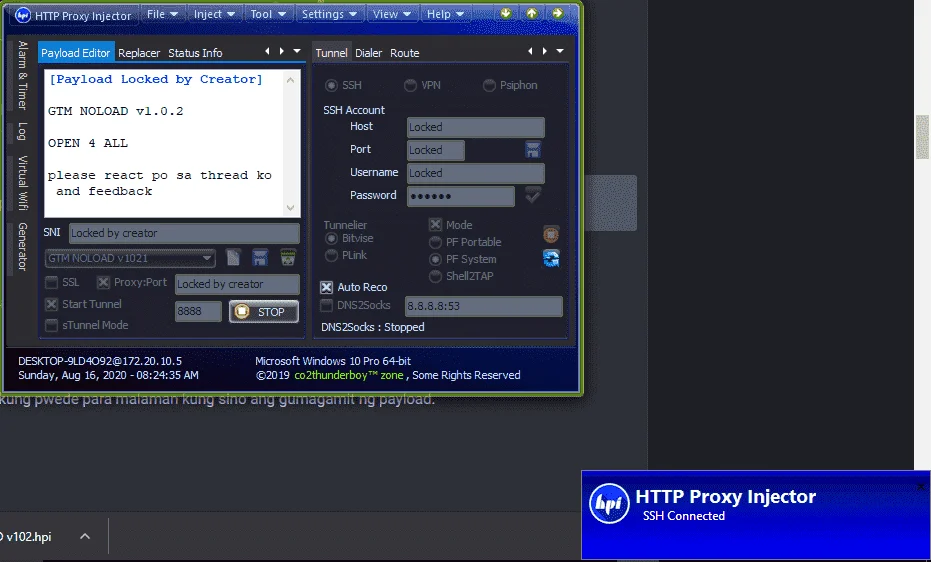Click the save icon next to Port field

(x=533, y=150)
